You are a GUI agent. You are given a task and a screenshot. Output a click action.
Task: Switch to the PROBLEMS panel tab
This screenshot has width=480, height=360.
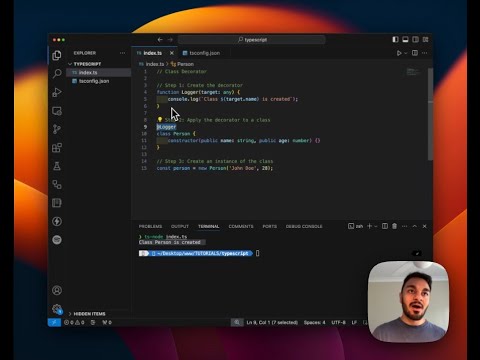click(x=150, y=226)
